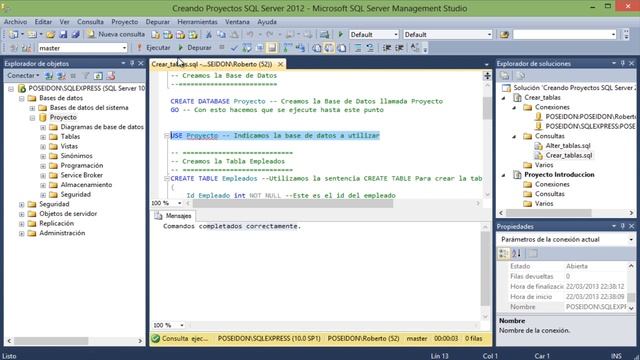Click the green Start play icon

(341, 35)
